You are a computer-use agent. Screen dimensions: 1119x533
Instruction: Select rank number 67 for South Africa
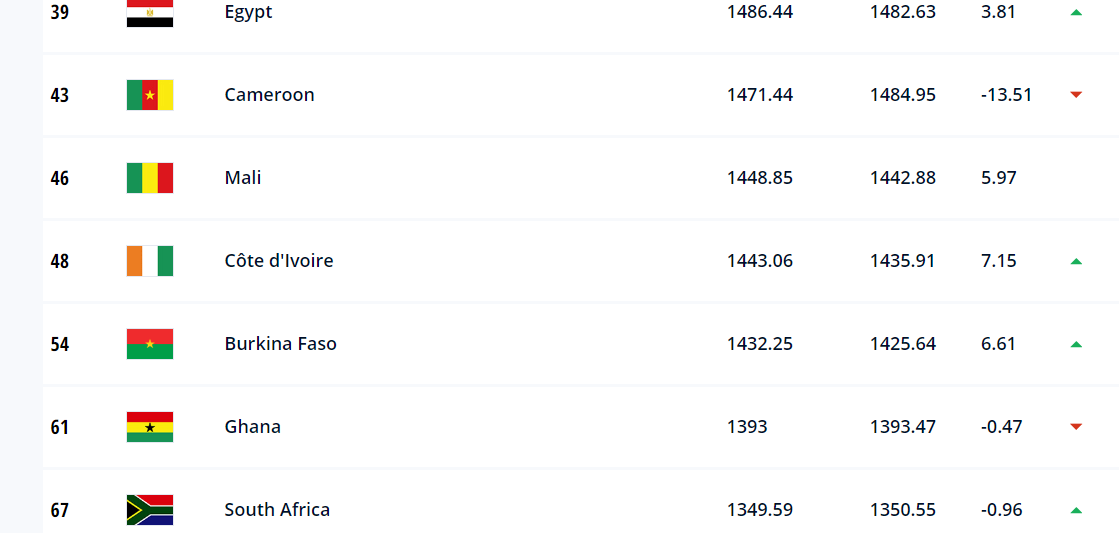60,511
